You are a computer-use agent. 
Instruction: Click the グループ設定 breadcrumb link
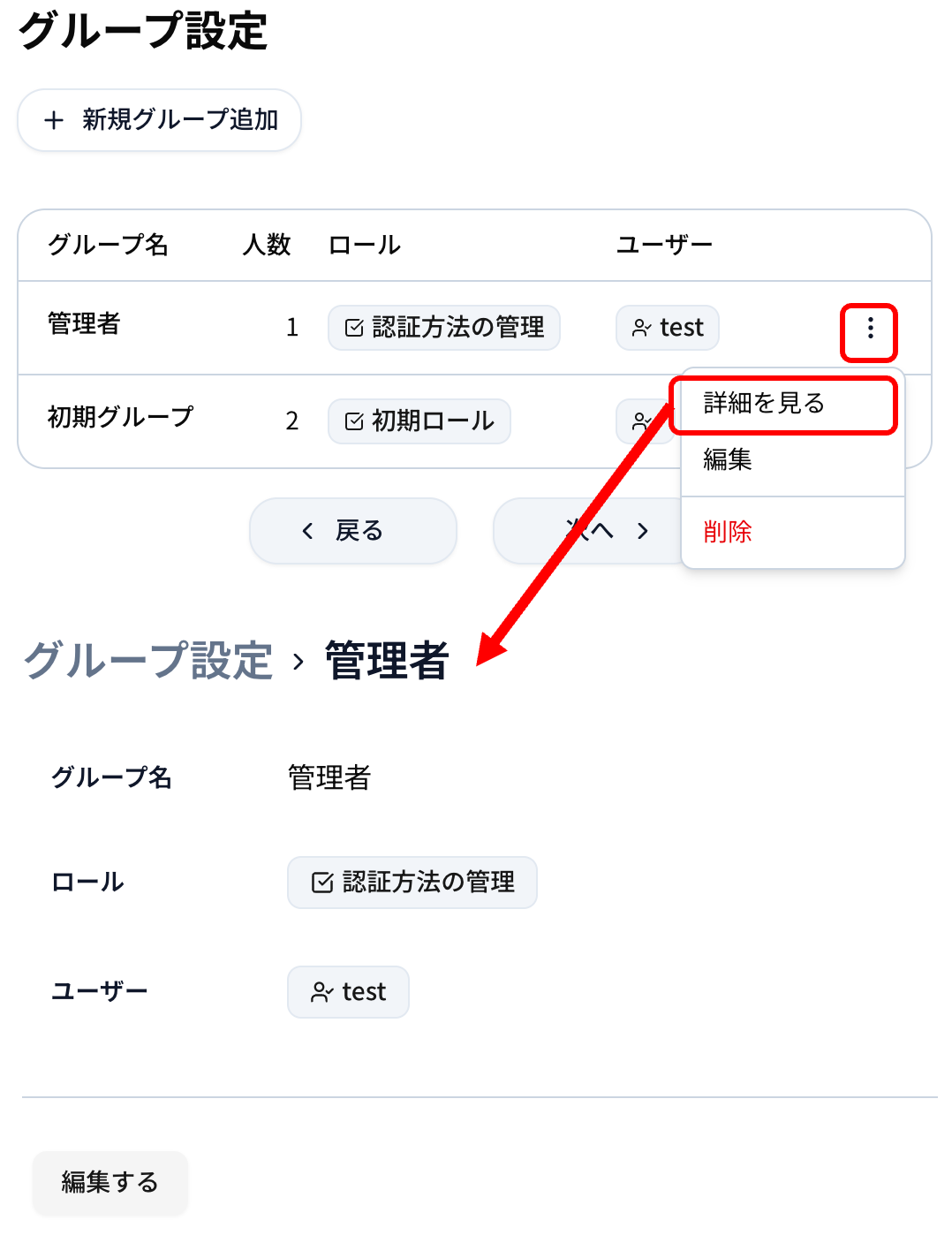click(148, 661)
